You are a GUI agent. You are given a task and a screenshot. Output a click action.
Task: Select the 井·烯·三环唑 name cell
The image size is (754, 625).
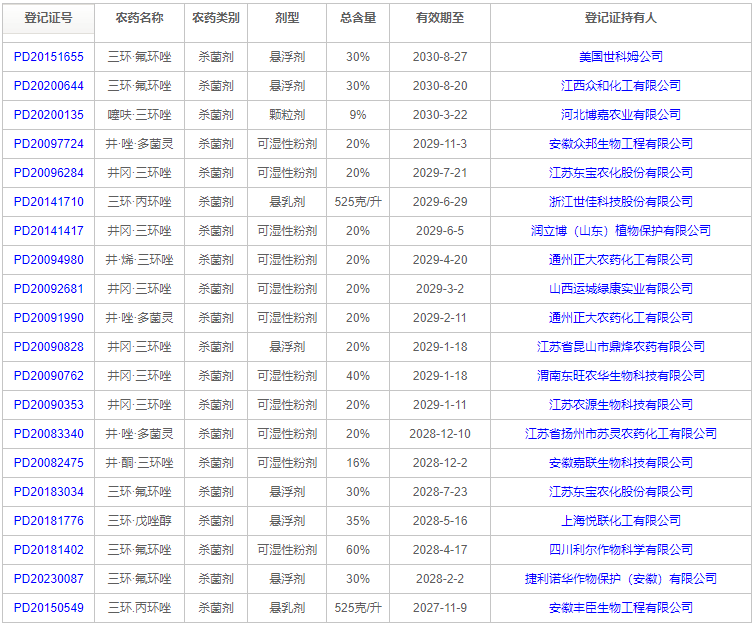tap(139, 260)
